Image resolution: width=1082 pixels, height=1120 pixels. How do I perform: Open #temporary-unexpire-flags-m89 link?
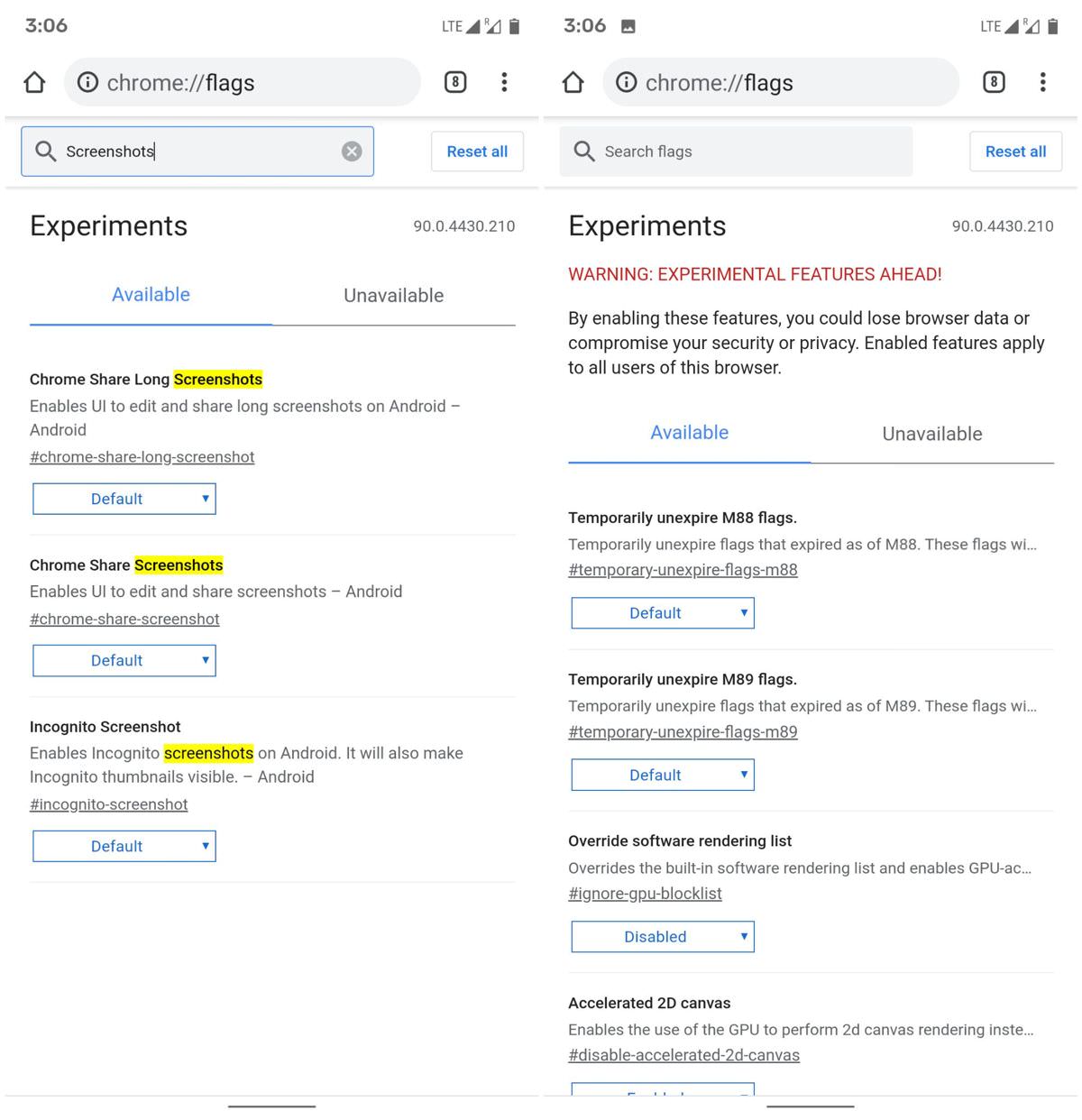(x=683, y=732)
